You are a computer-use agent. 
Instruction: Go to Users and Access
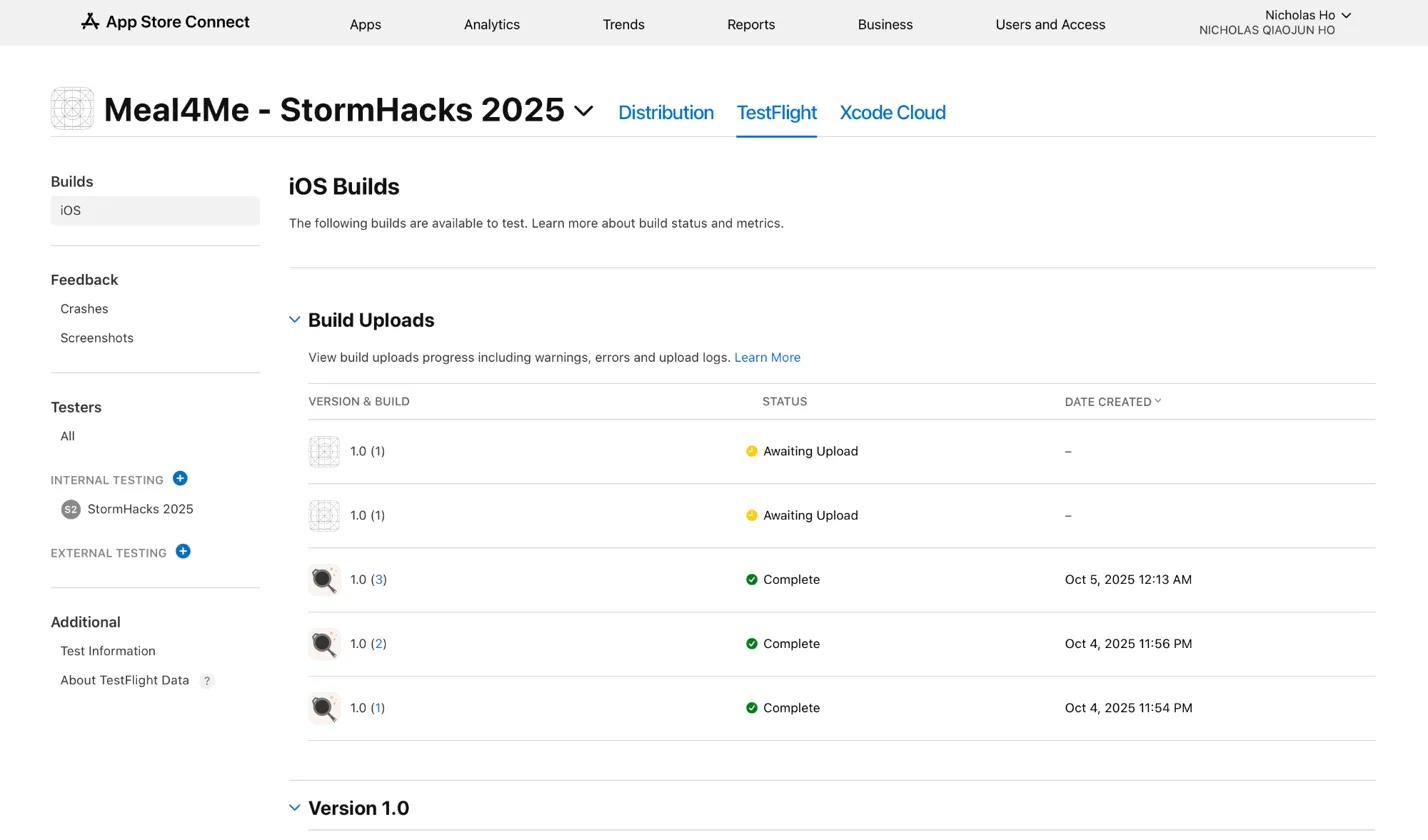click(1050, 24)
